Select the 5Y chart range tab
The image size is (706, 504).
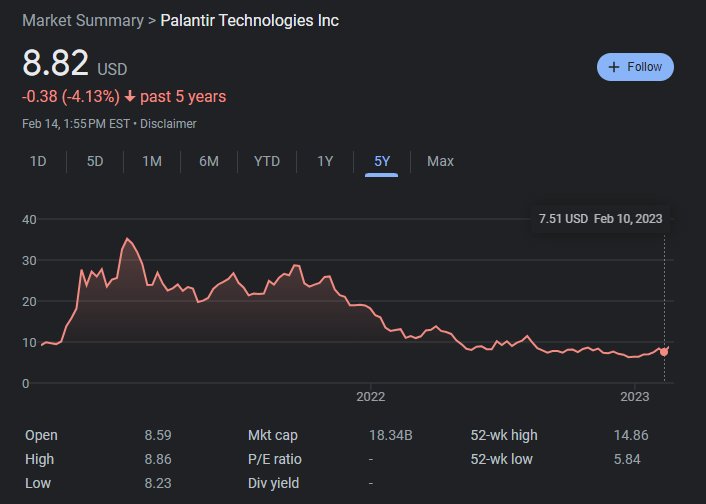point(382,161)
